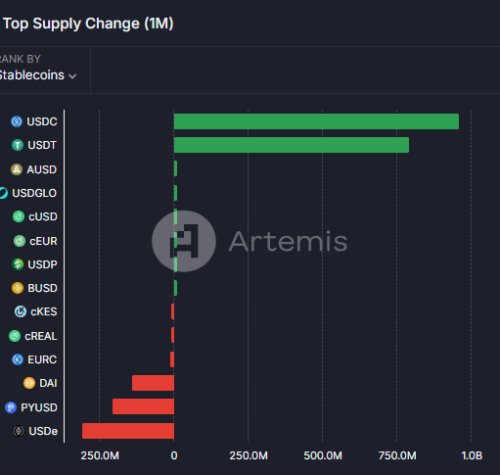Click the cKES label text
Screen dimensions: 500x475
click(44, 312)
